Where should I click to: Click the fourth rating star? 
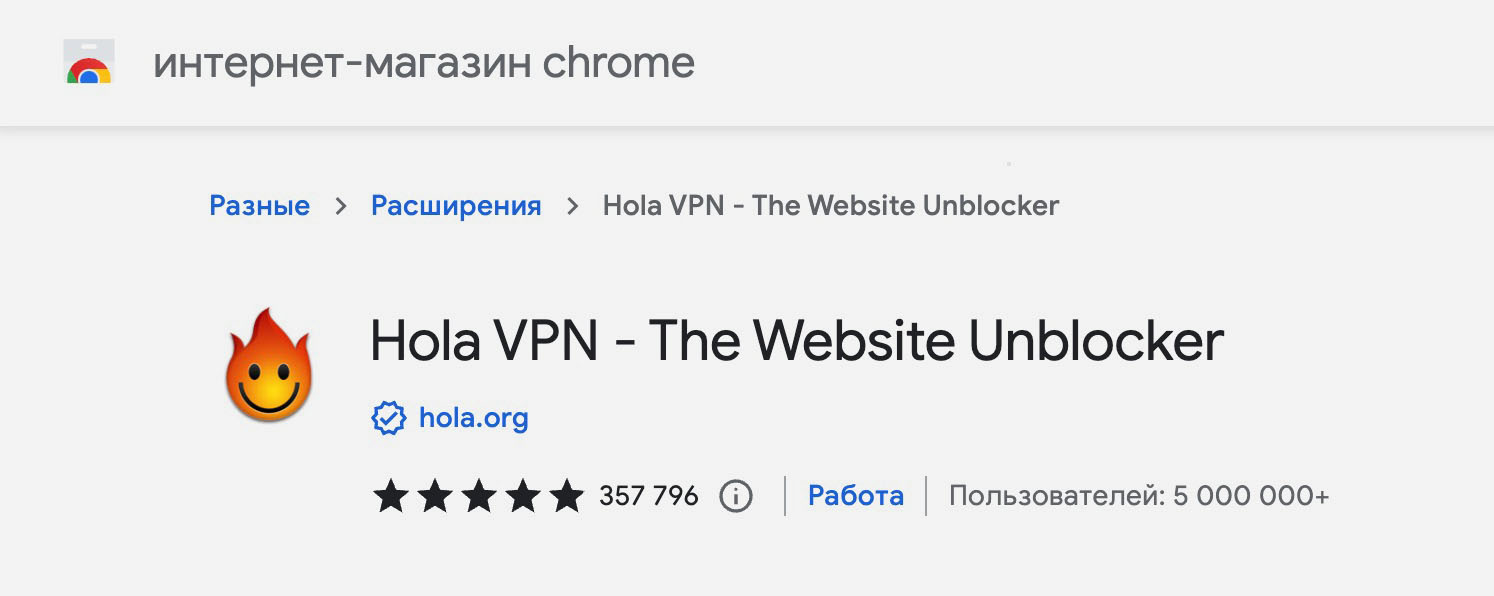click(x=522, y=496)
